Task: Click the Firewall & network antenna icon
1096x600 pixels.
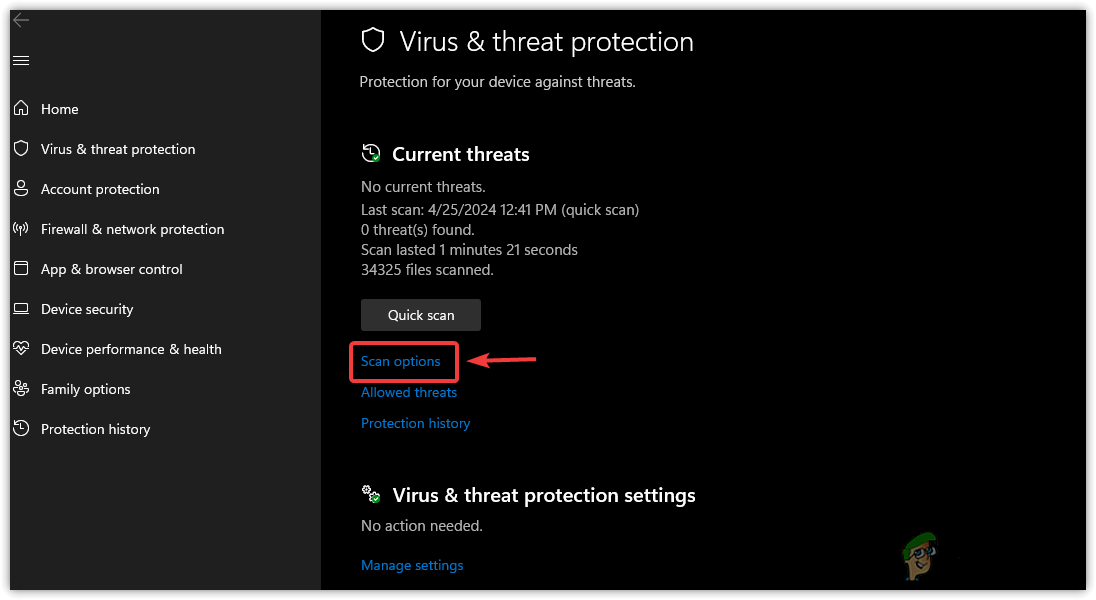Action: (x=21, y=229)
